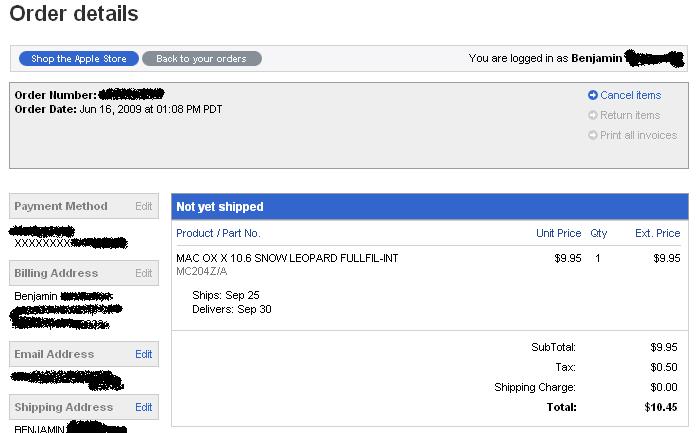Screen dimensions: 697x433
Task: Click the arrow icon beside Print all invoices
Action: (x=593, y=135)
